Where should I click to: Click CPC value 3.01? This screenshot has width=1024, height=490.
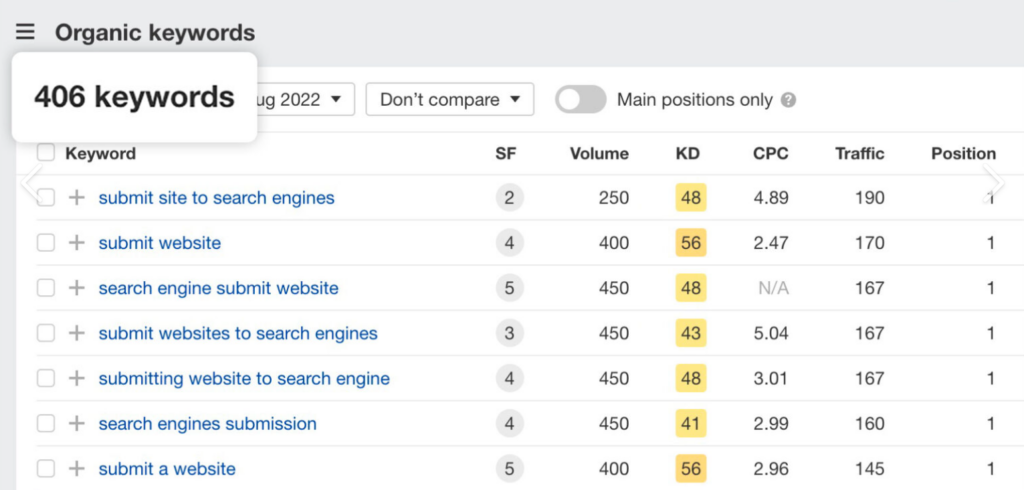771,378
